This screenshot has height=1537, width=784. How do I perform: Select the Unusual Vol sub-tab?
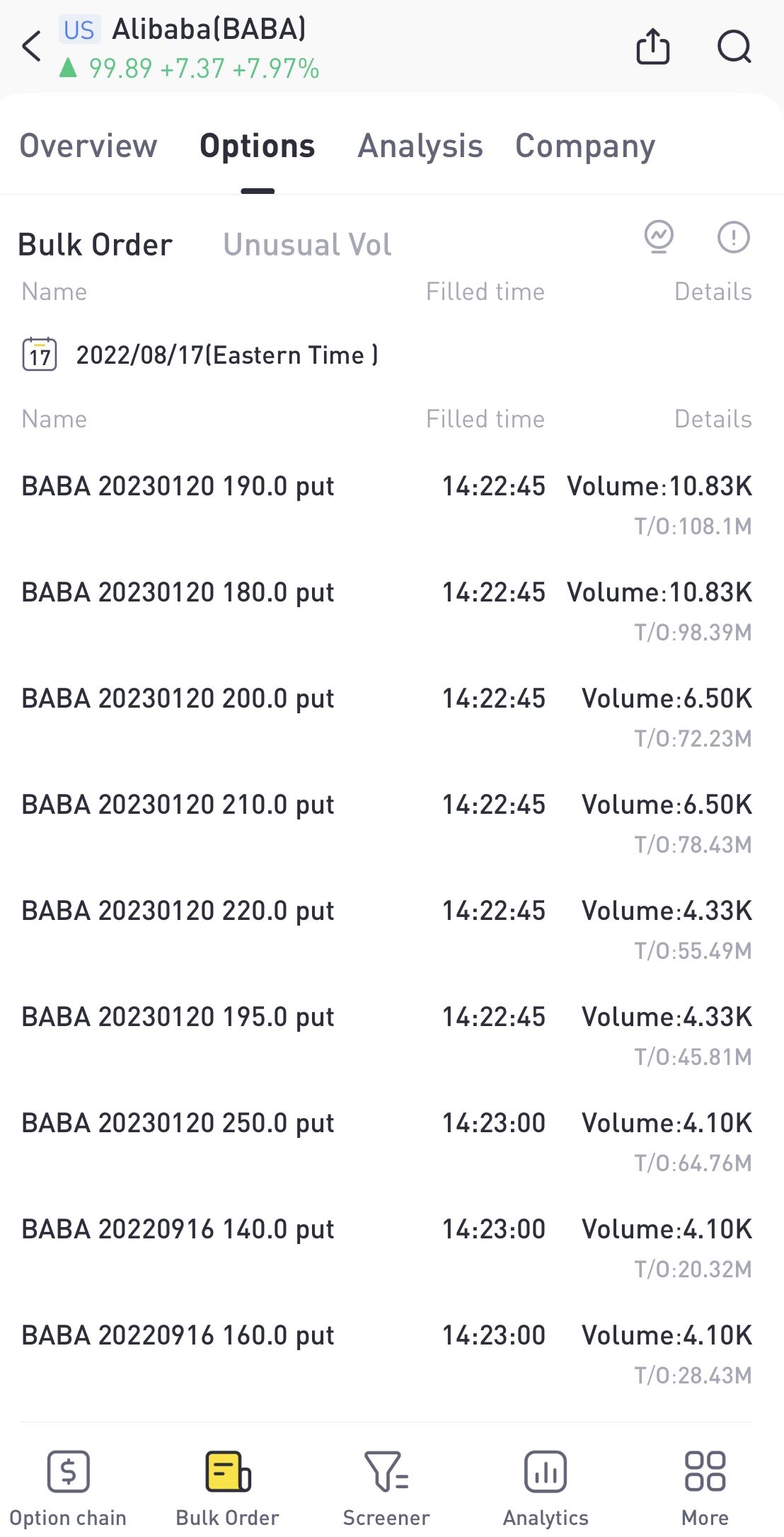tap(307, 245)
